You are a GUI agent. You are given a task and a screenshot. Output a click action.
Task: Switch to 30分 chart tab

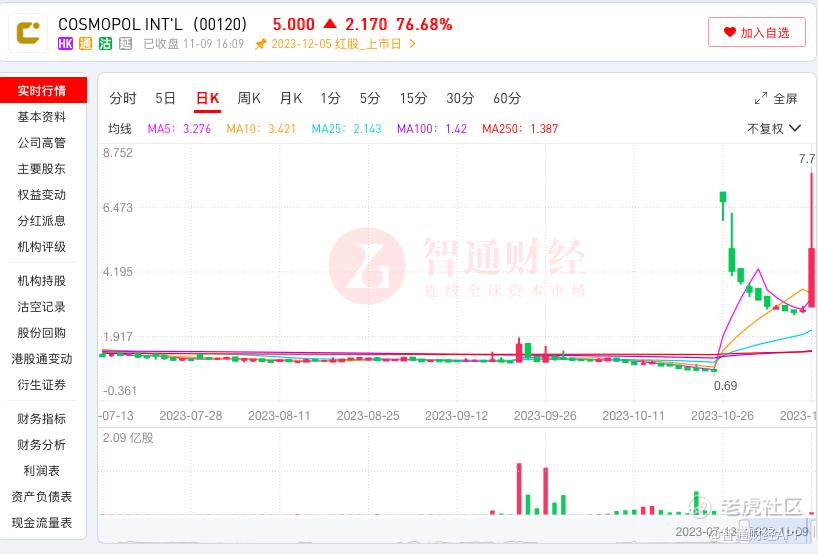click(x=460, y=98)
